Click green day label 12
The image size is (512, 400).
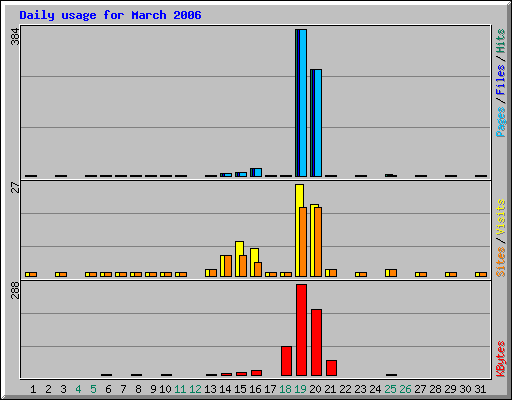pyautogui.click(x=195, y=389)
